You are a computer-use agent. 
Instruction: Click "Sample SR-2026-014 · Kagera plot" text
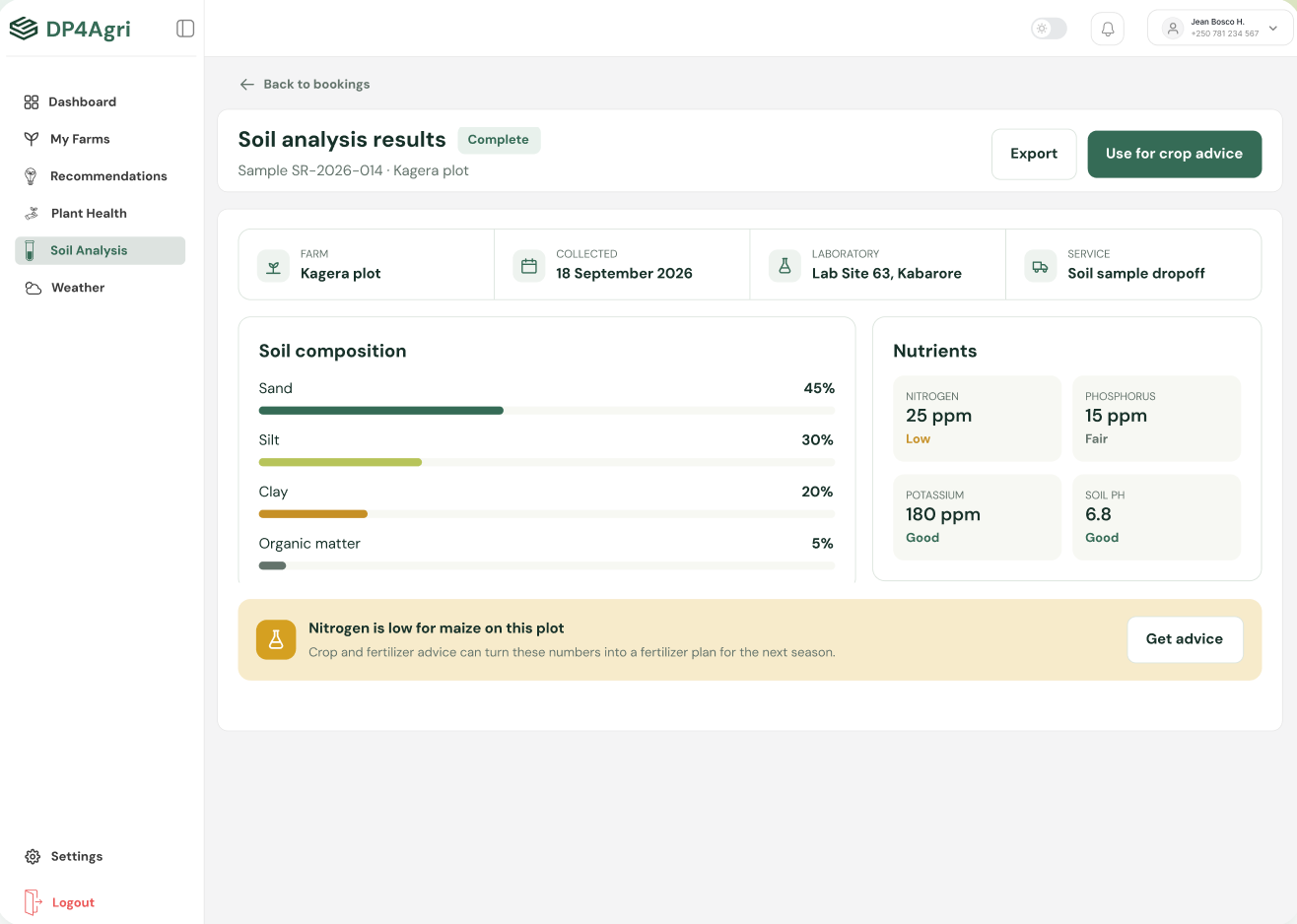click(354, 170)
